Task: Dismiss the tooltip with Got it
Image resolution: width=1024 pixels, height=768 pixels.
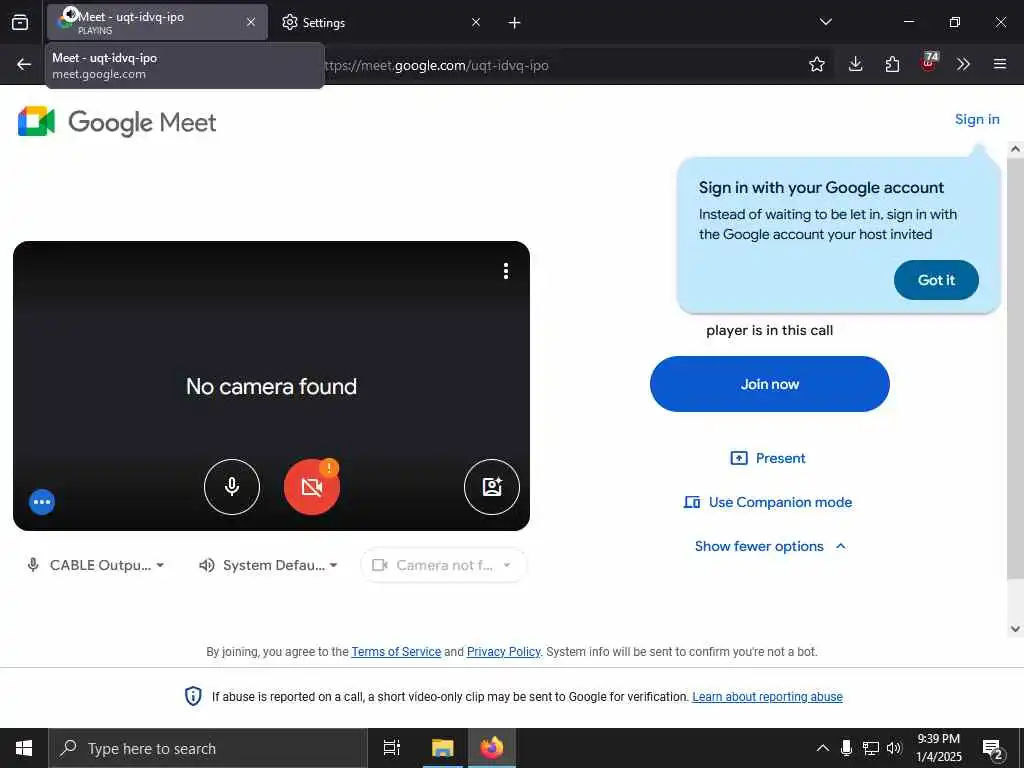Action: (x=936, y=280)
